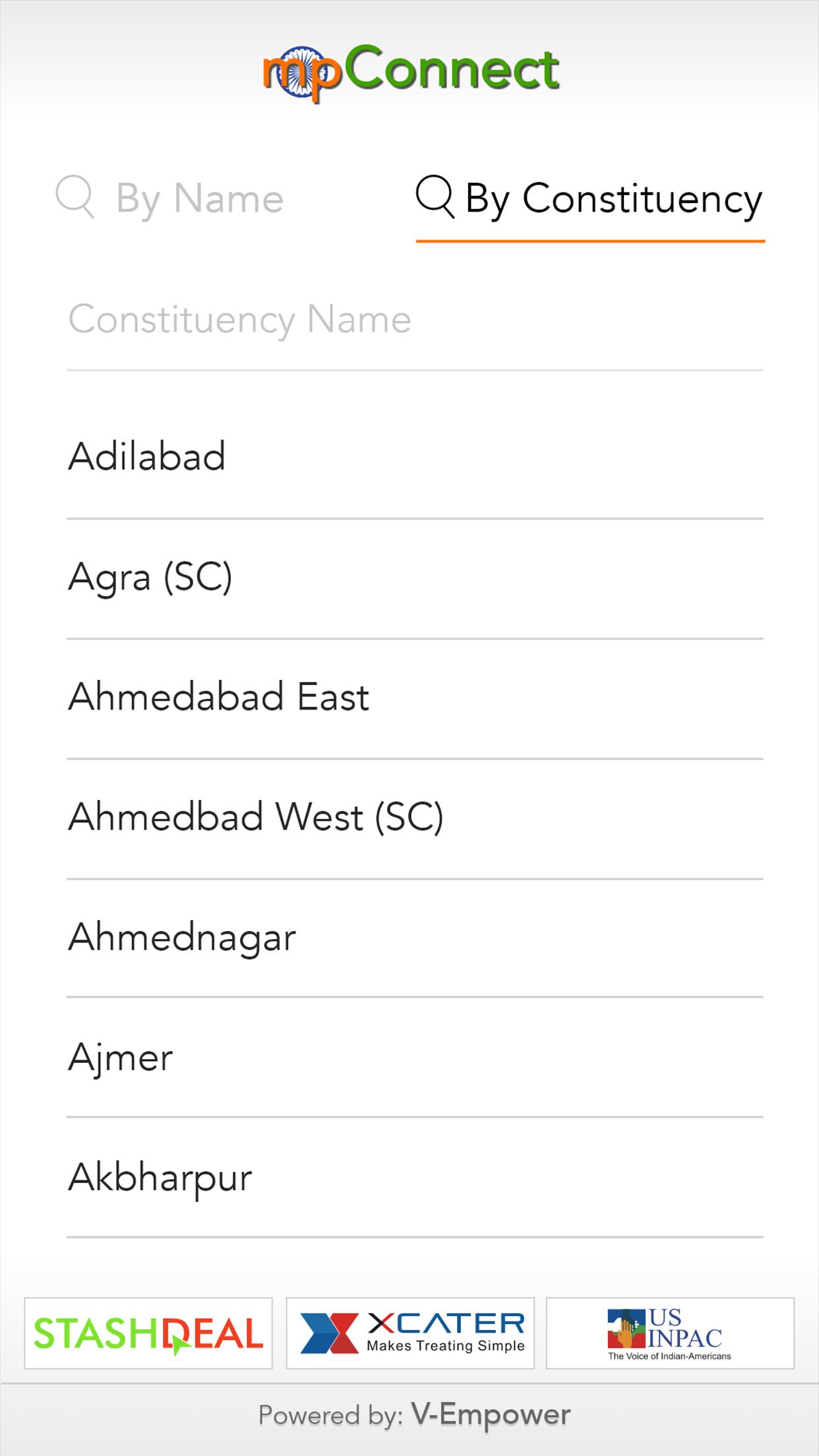This screenshot has height=1456, width=819.
Task: Select the By Constituency tab
Action: (x=613, y=198)
